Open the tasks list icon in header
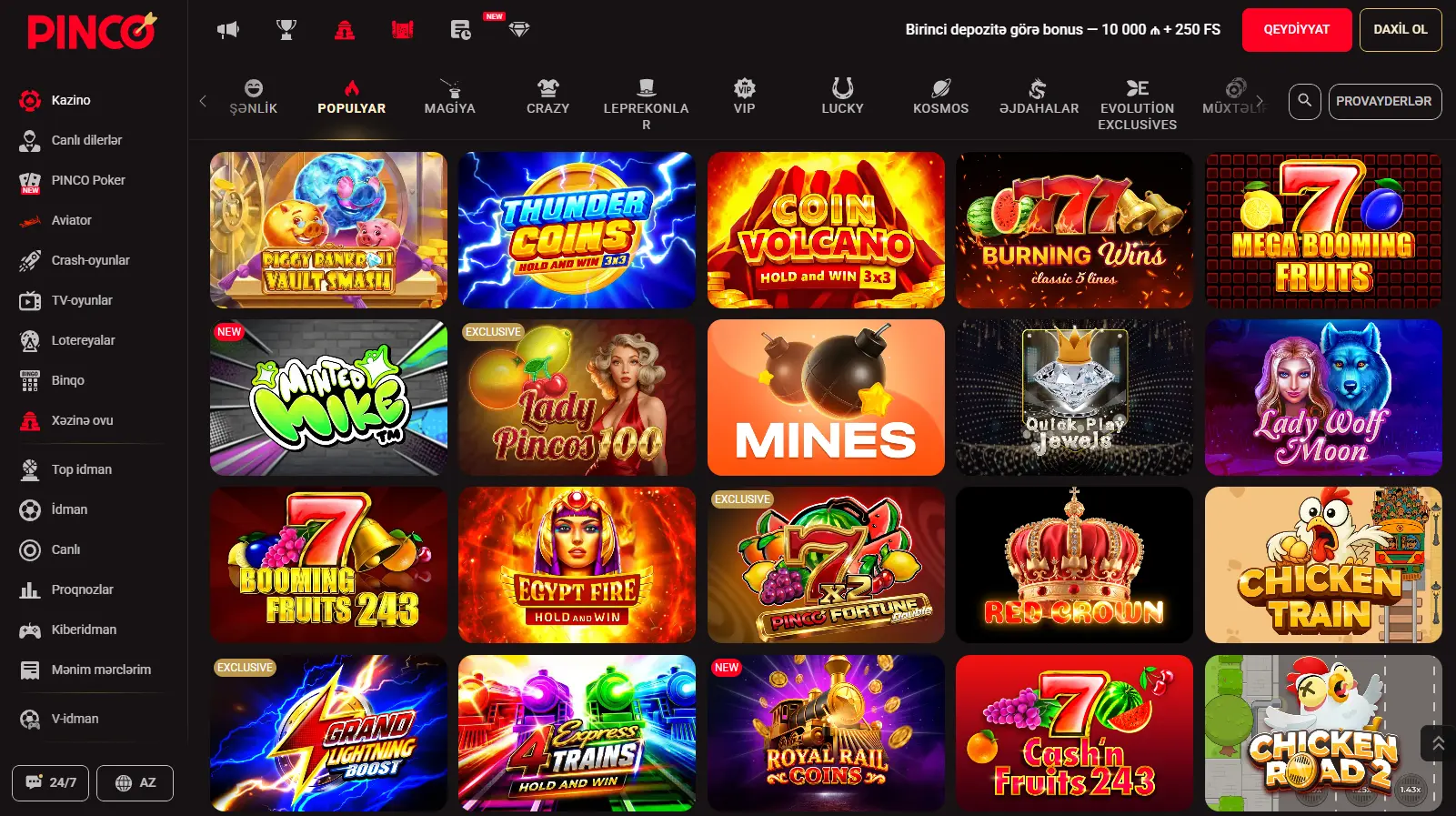Viewport: 1456px width, 816px height. pyautogui.click(x=461, y=30)
